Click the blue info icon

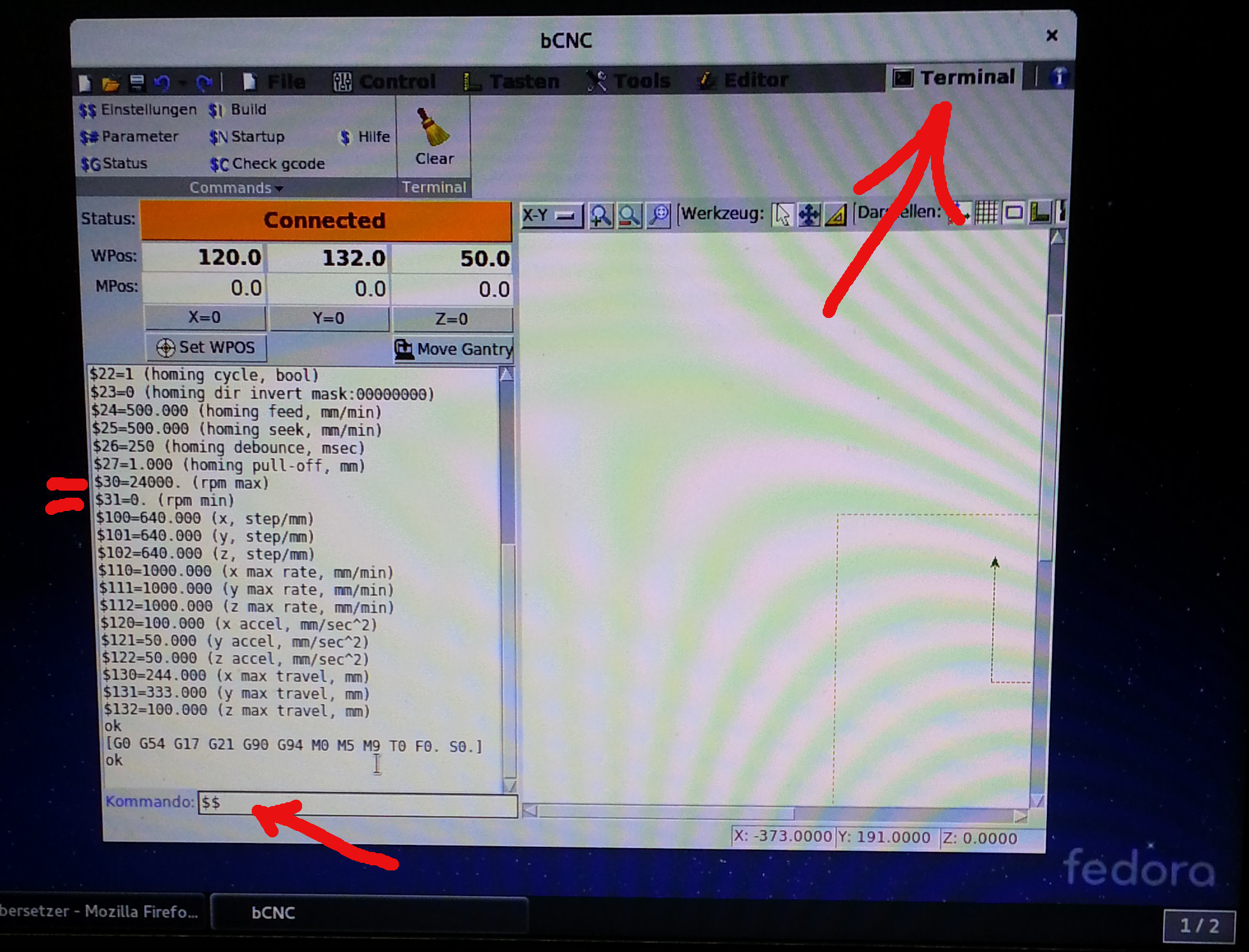click(x=1058, y=77)
